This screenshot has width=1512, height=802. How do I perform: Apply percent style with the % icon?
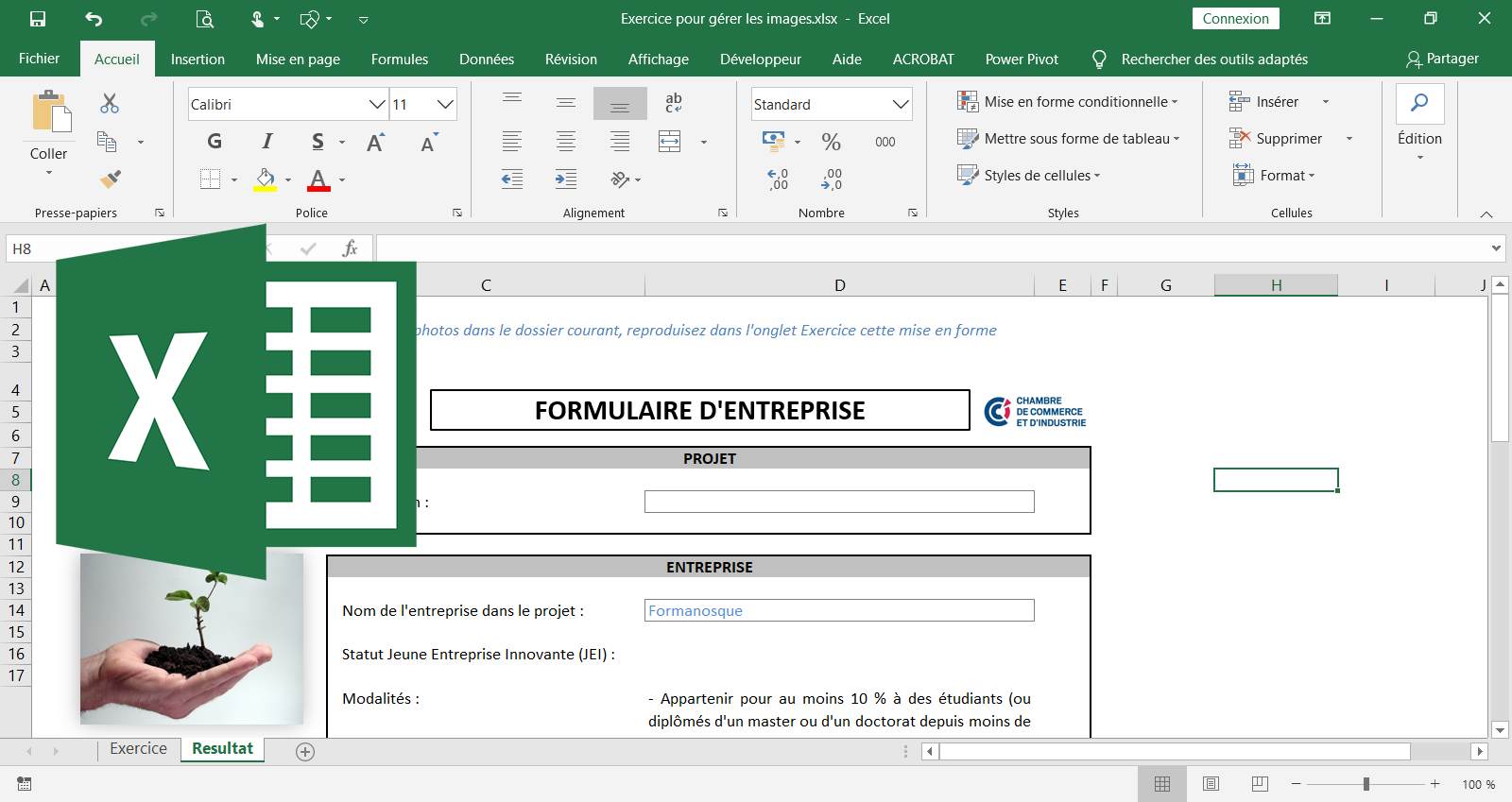(x=831, y=142)
